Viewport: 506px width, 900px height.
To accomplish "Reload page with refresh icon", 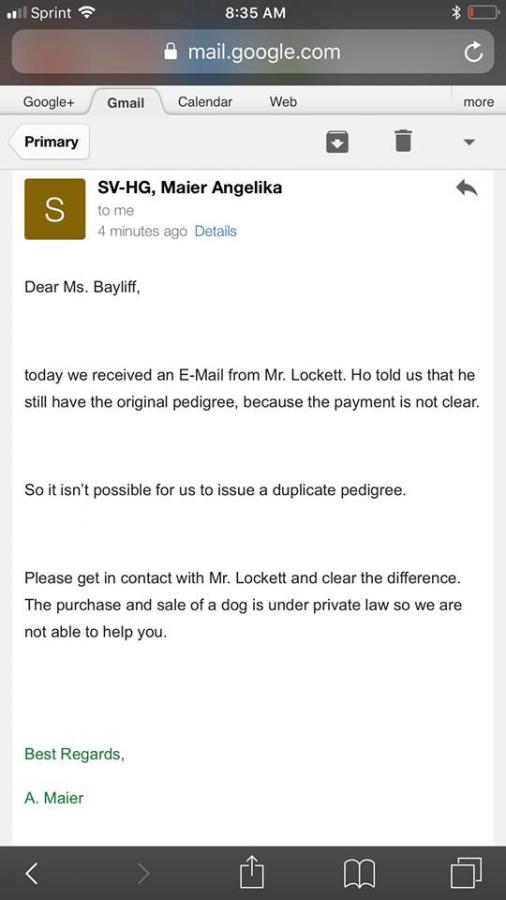I will tap(473, 53).
